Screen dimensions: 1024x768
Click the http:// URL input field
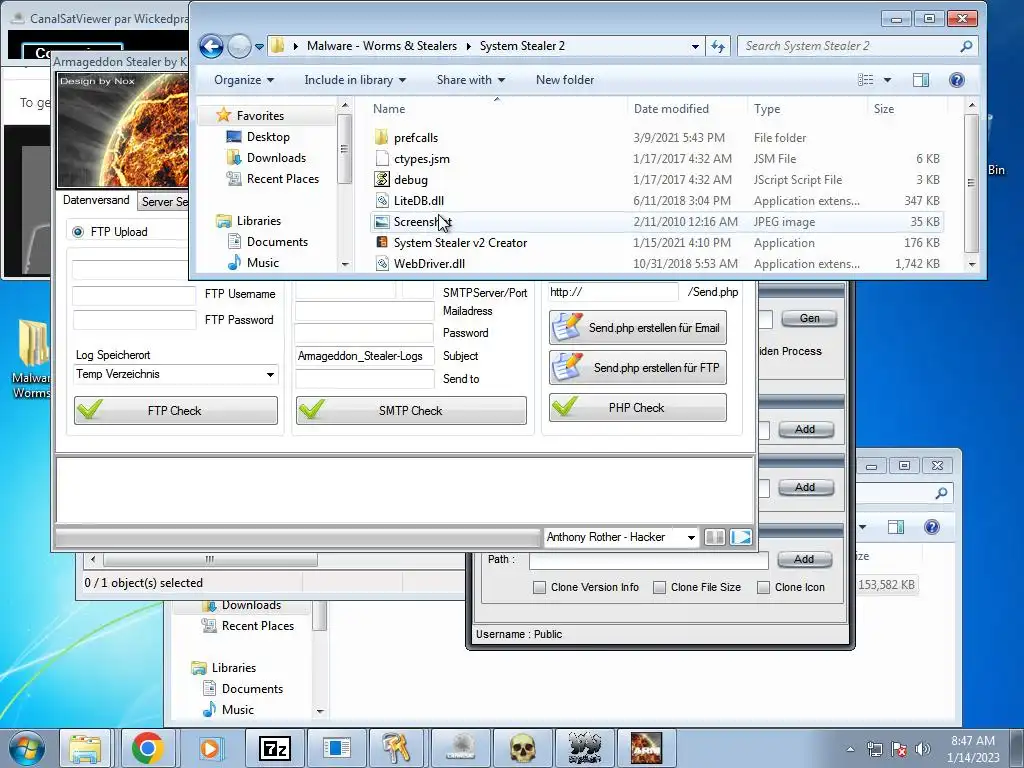pyautogui.click(x=613, y=292)
